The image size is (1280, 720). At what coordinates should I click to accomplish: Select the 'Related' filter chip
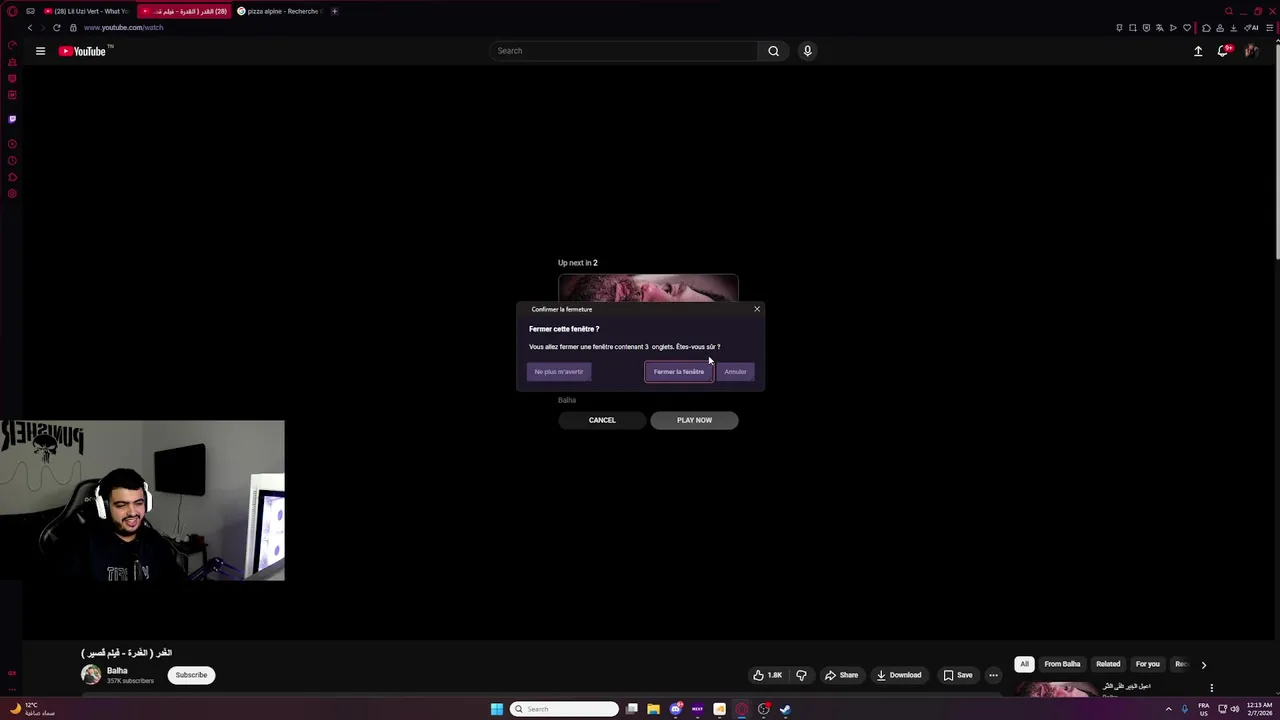click(1108, 664)
